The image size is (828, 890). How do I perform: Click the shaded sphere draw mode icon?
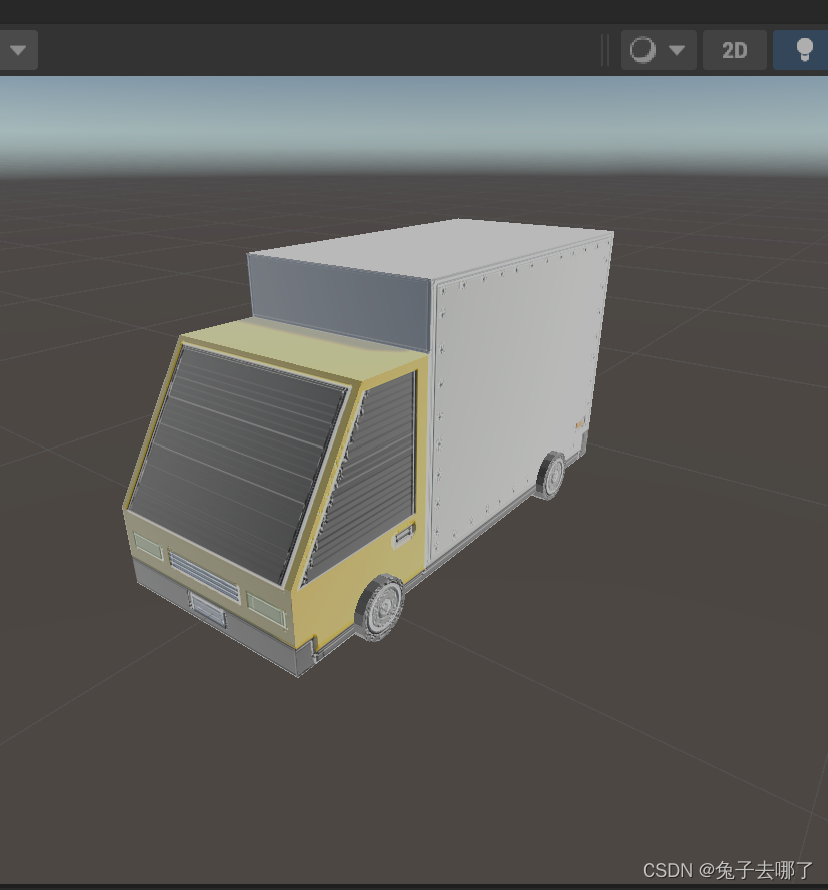(x=645, y=49)
